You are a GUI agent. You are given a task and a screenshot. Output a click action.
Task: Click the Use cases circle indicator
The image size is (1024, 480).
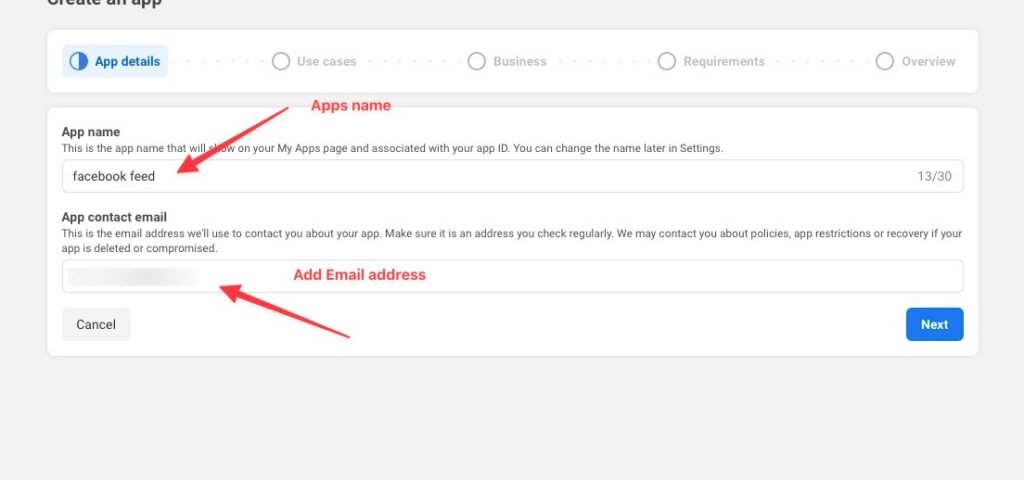tap(281, 61)
